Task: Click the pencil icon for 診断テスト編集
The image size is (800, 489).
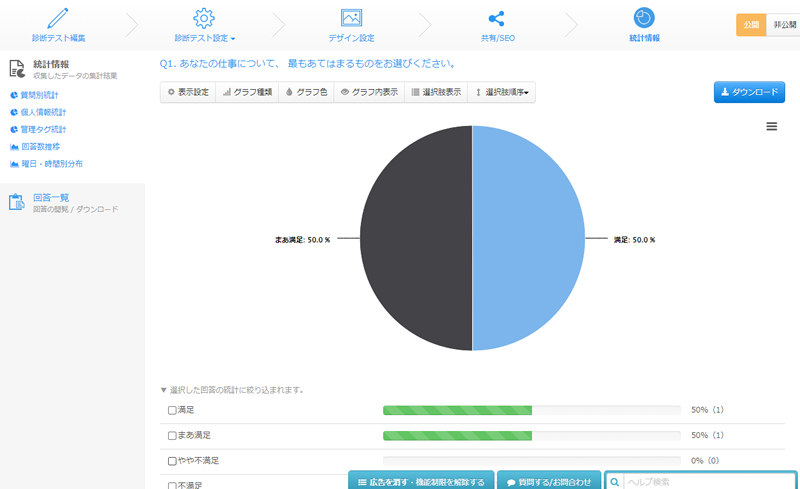Action: pos(59,17)
